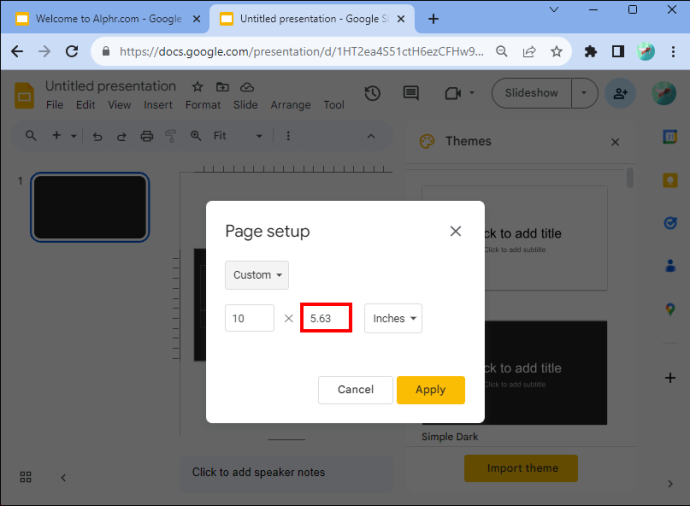The width and height of the screenshot is (690, 506).
Task: Open the Custom size dropdown
Action: pos(257,275)
